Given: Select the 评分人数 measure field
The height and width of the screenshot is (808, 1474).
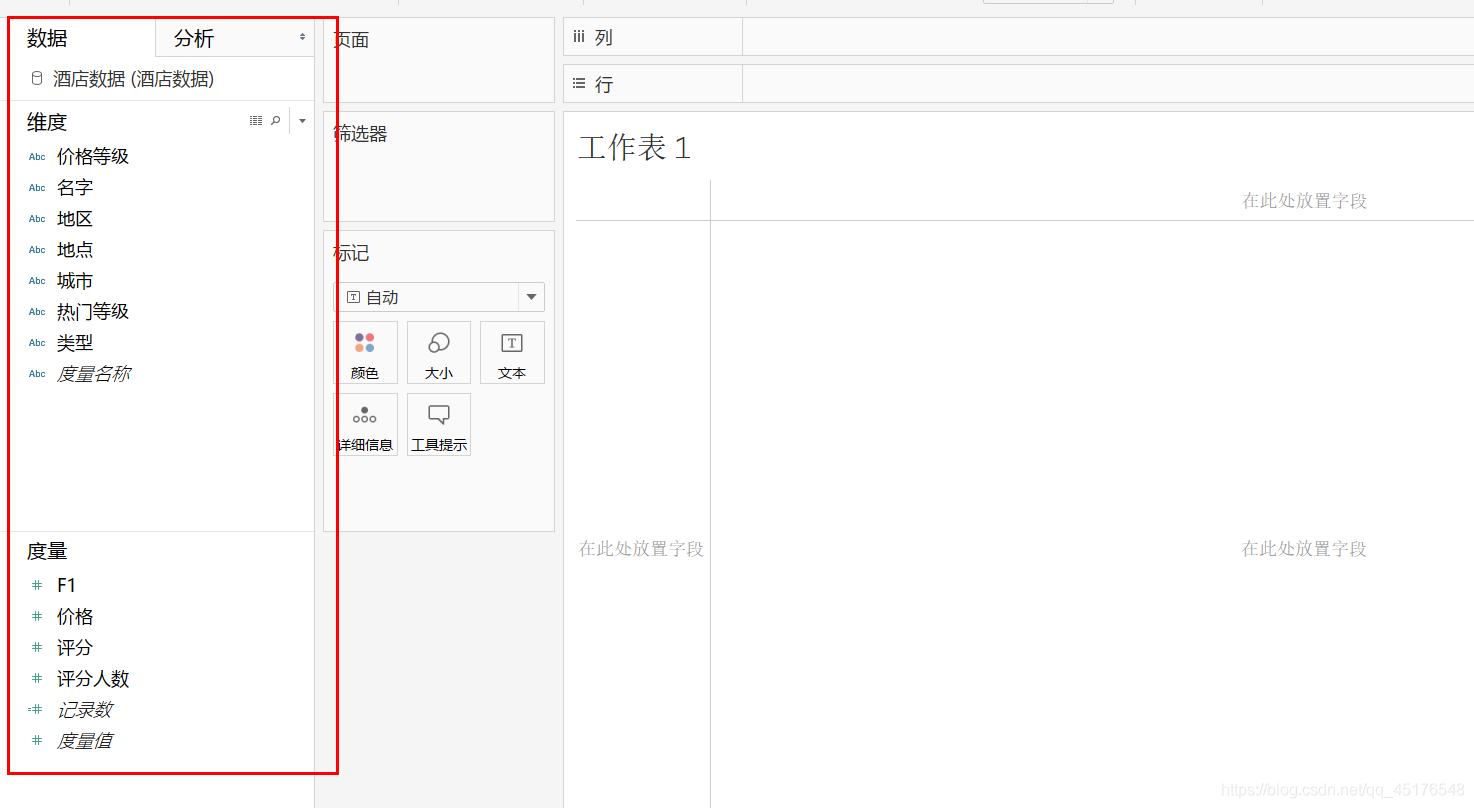Looking at the screenshot, I should point(93,678).
